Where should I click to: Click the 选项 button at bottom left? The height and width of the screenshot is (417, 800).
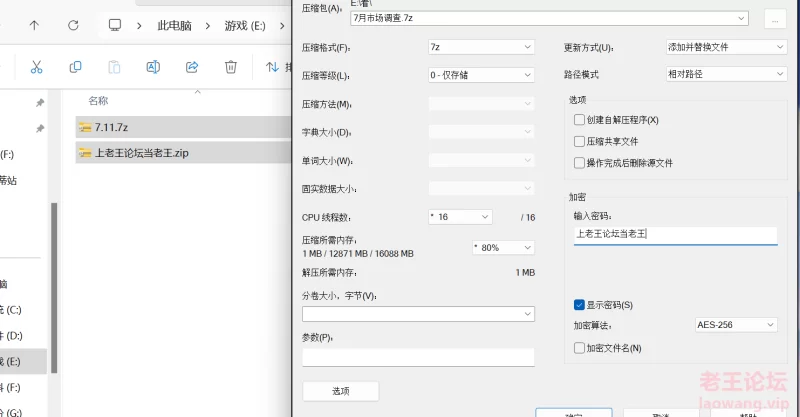(340, 391)
